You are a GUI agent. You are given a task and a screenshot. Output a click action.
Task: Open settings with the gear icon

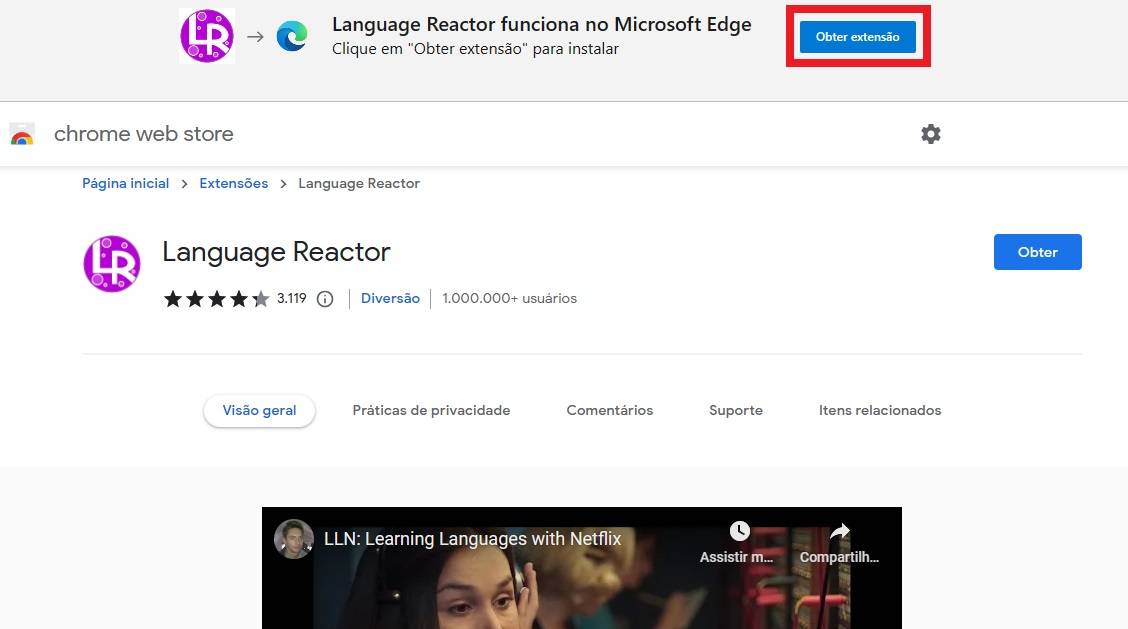[x=931, y=134]
